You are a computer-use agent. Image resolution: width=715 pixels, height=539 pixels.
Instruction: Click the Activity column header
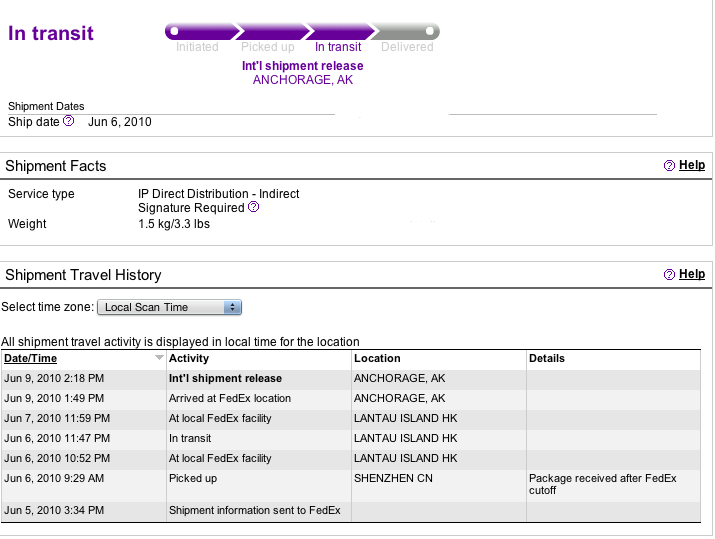tap(189, 358)
